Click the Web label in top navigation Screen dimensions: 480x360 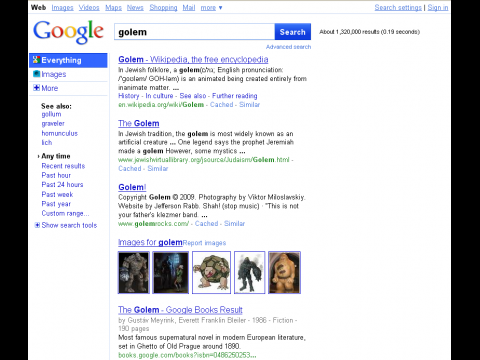tap(38, 7)
